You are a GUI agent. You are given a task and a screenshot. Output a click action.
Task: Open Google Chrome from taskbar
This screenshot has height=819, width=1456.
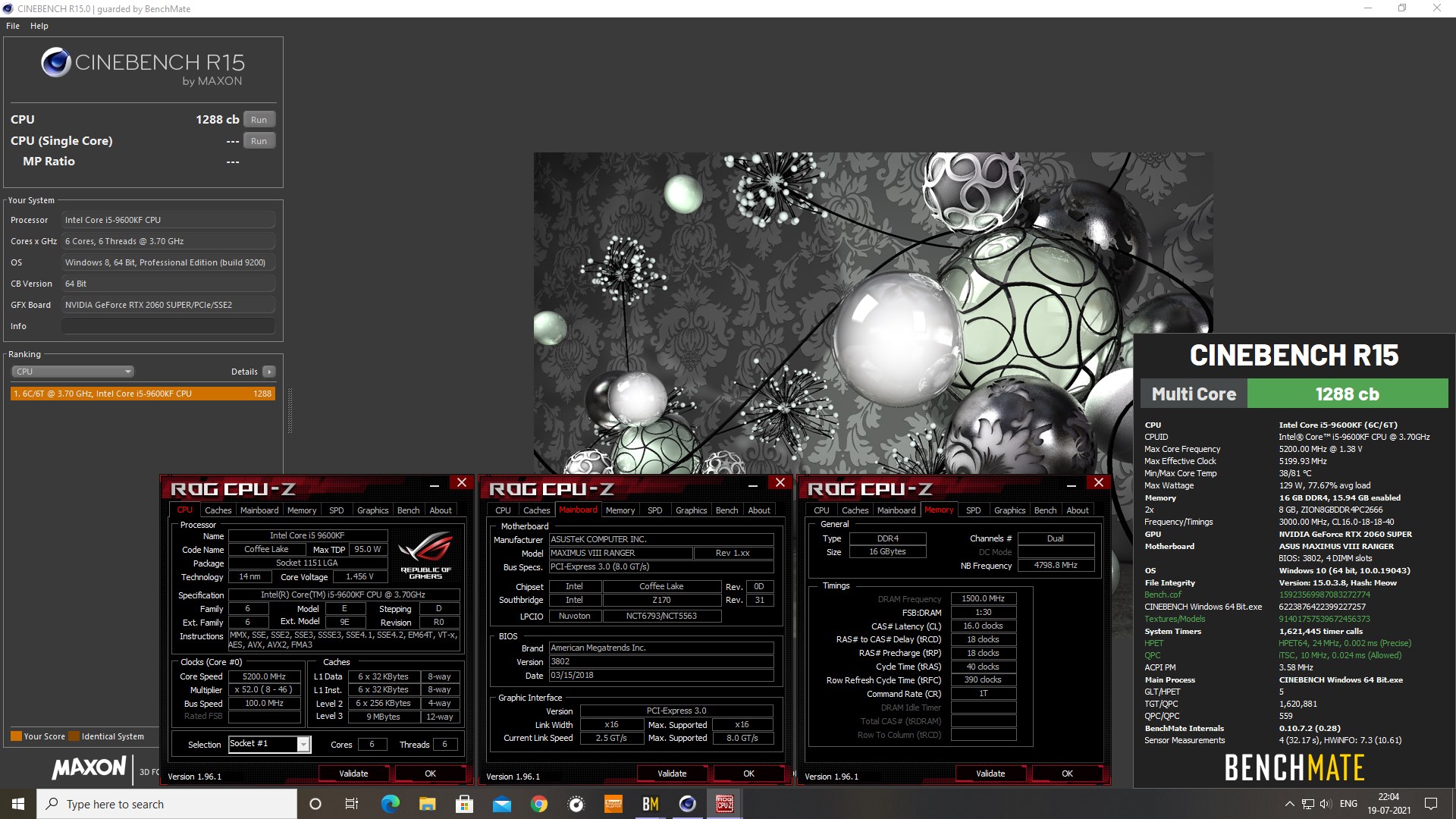coord(538,804)
